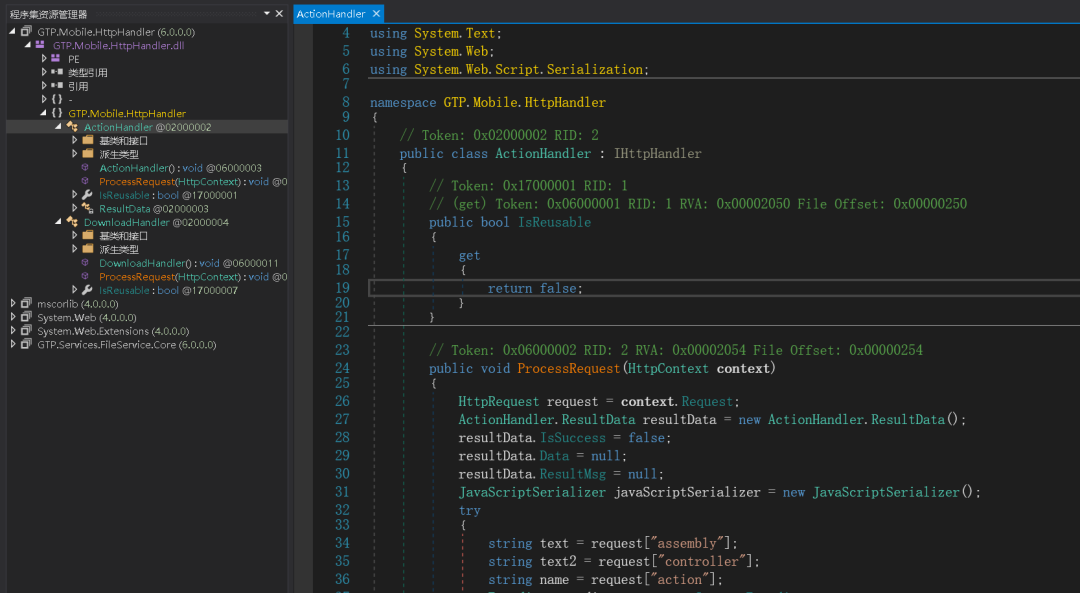Screen dimensions: 1080x593
Task: Click the folder icon of 派生类型 under DownloadHandler
Action: 88,249
